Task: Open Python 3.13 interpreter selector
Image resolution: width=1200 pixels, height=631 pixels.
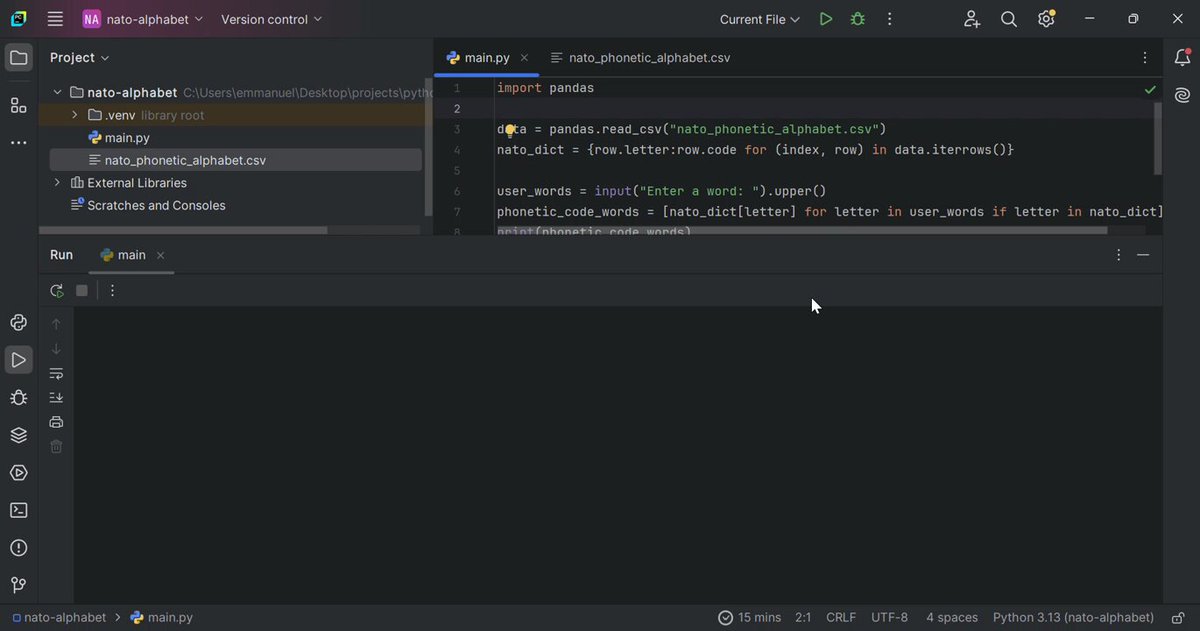Action: tap(1073, 618)
